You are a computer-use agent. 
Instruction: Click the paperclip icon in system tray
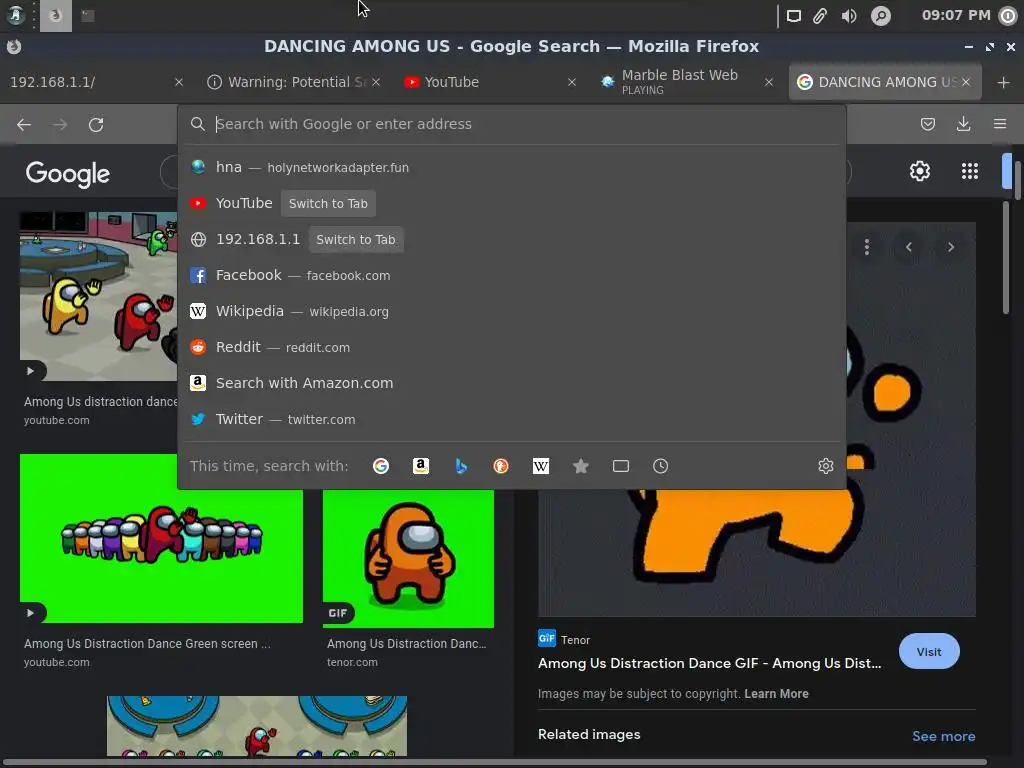coord(820,16)
